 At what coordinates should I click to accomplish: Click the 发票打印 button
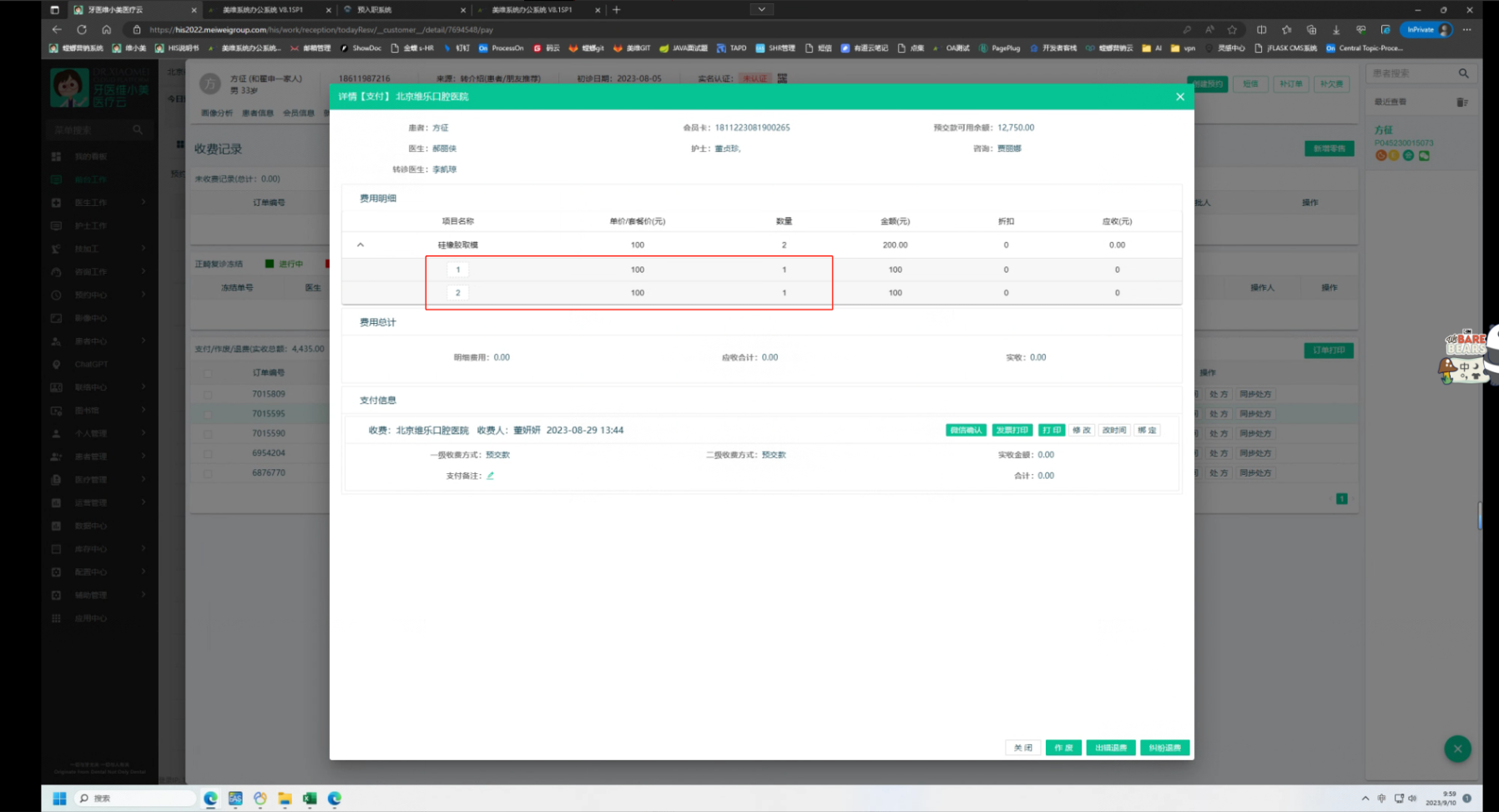tap(1012, 431)
